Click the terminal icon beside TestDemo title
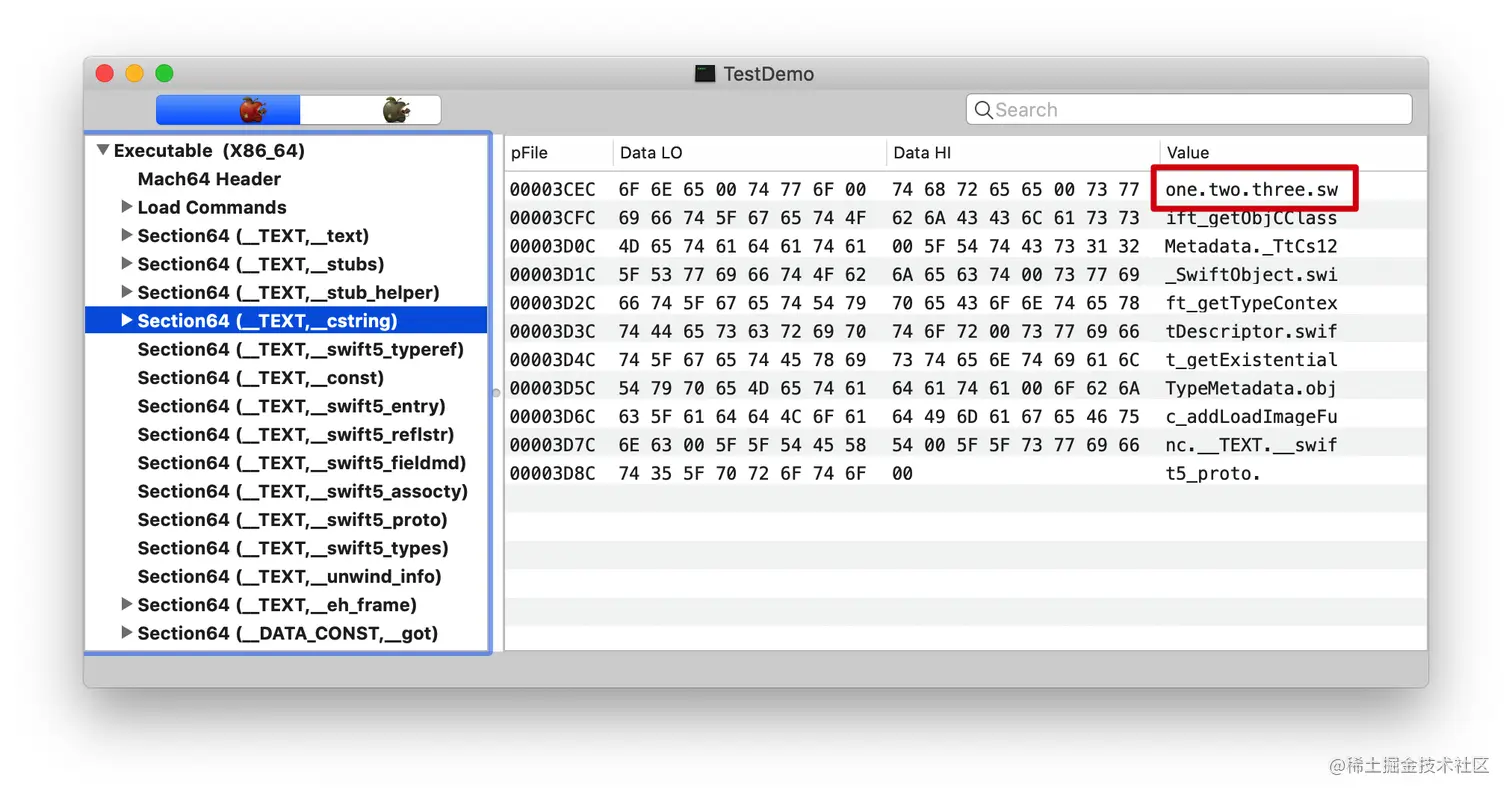Viewport: 1512px width, 798px height. (x=705, y=74)
